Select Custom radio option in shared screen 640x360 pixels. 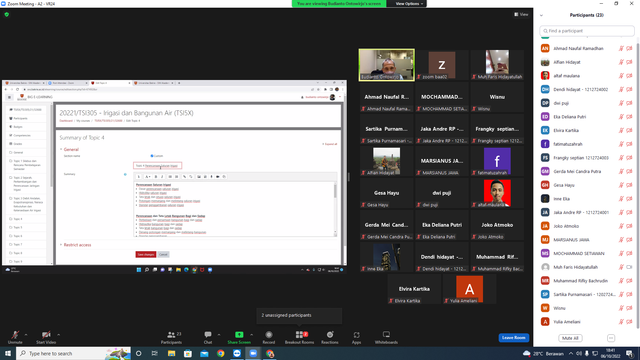click(x=152, y=156)
